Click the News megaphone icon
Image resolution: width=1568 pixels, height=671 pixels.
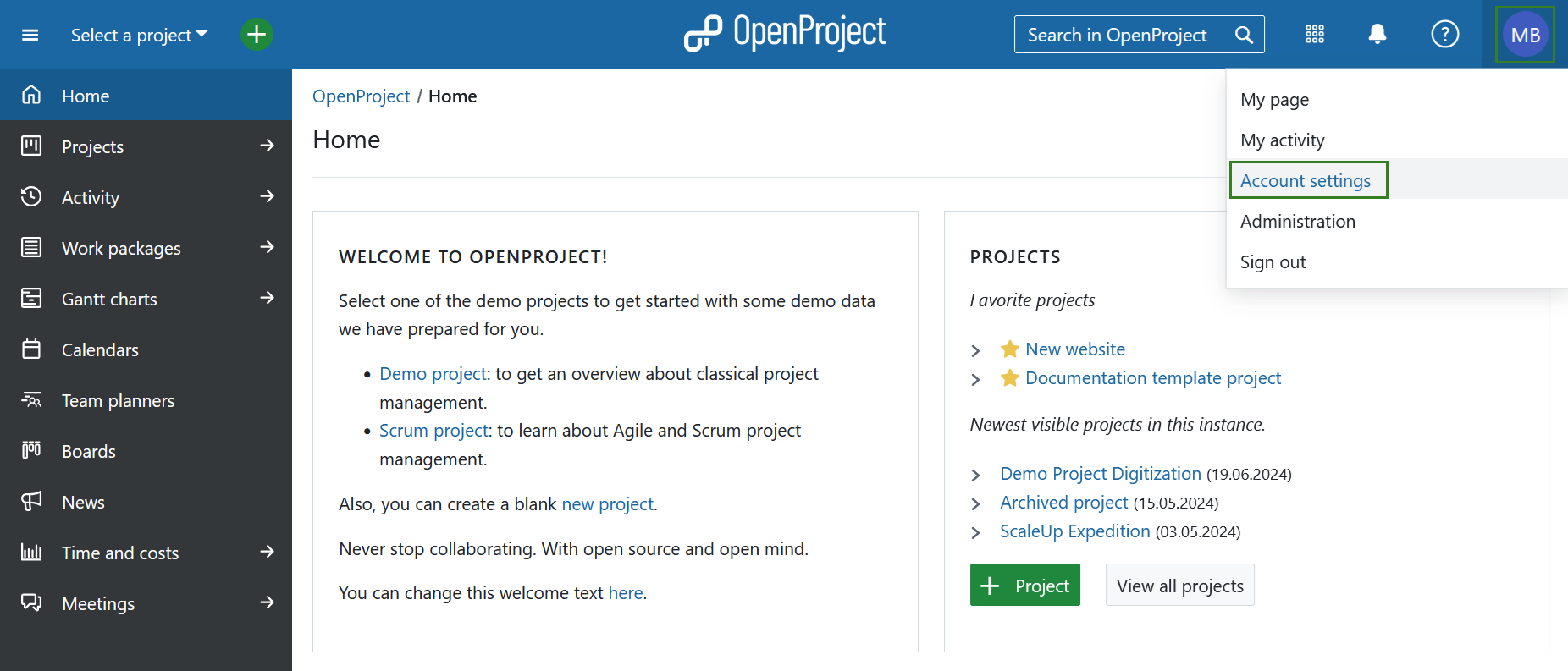pos(31,501)
